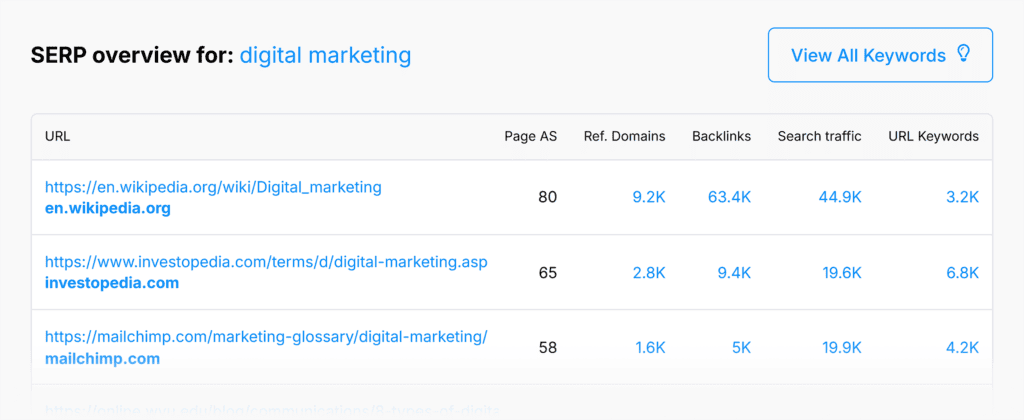This screenshot has width=1024, height=420.
Task: Open Investopedia's 6.8K URL keywords
Action: 962,272
